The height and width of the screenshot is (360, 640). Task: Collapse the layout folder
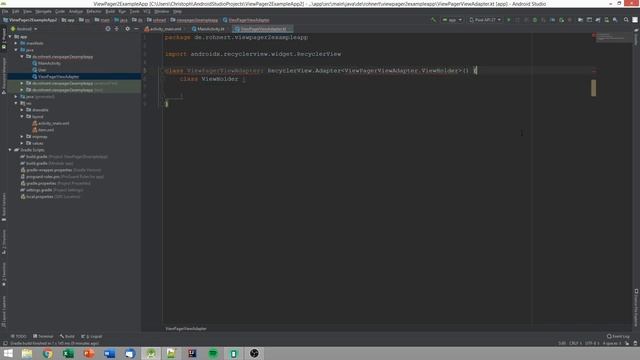click(x=22, y=116)
